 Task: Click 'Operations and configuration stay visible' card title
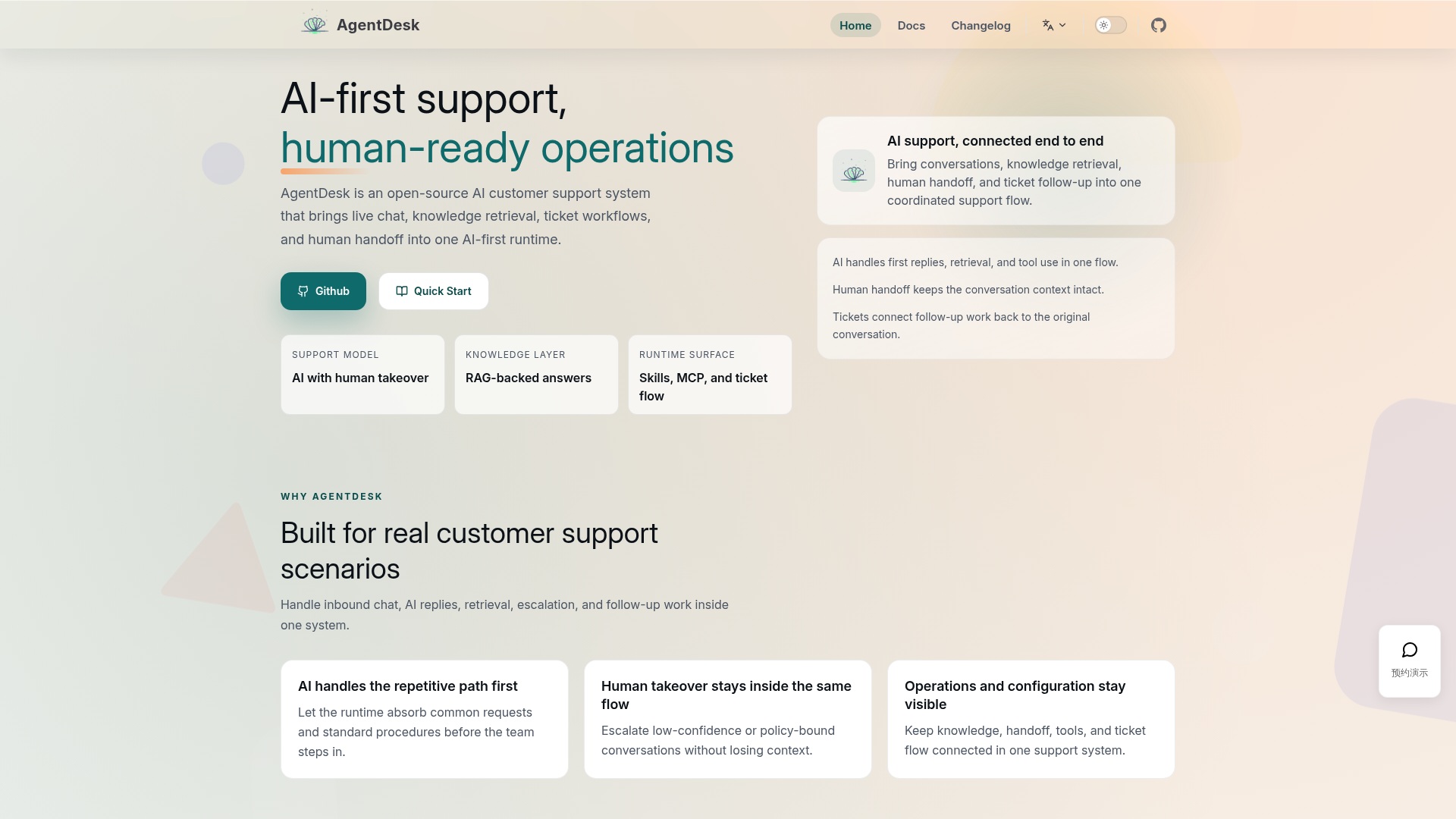[1015, 695]
